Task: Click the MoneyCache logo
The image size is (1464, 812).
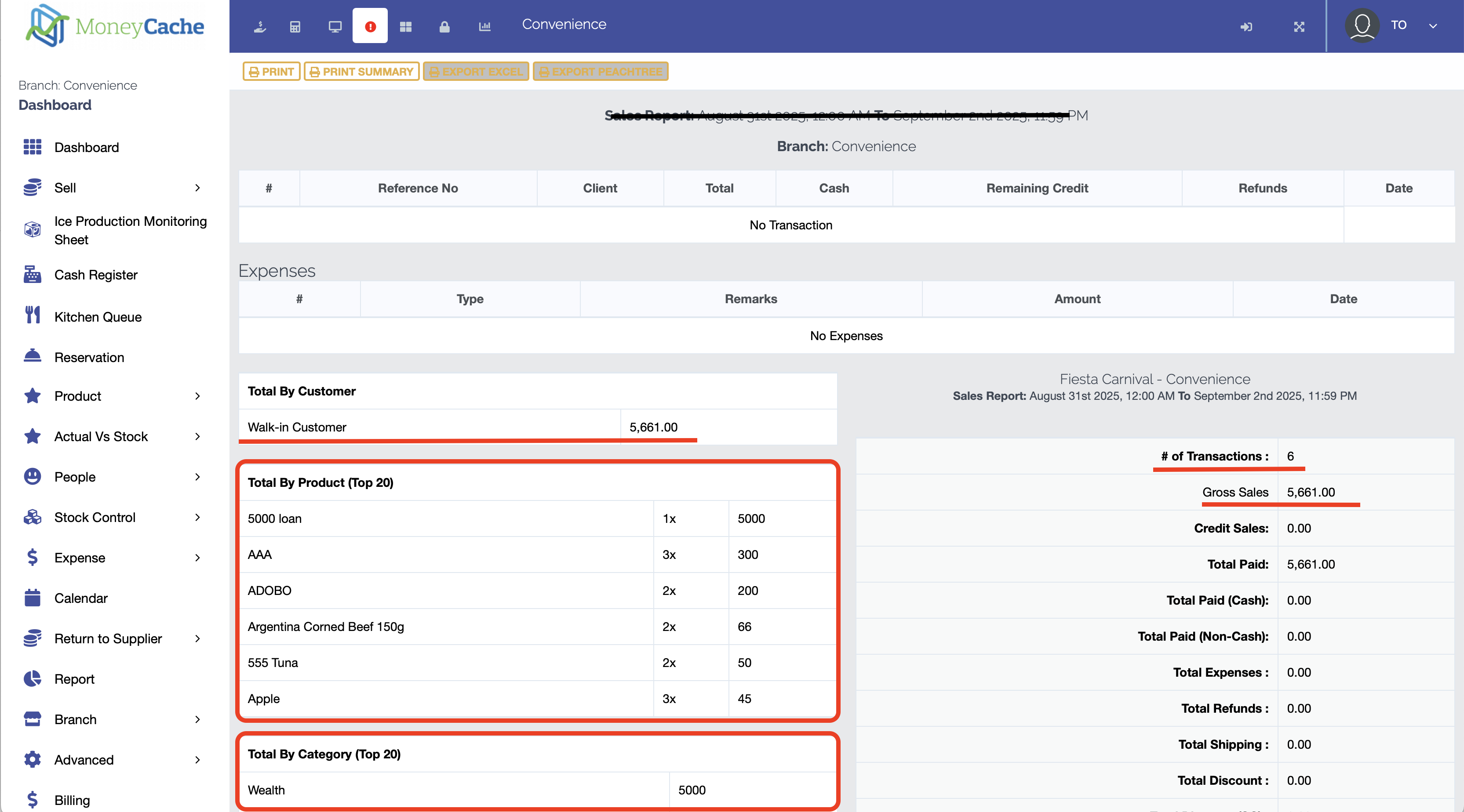Action: click(x=115, y=26)
